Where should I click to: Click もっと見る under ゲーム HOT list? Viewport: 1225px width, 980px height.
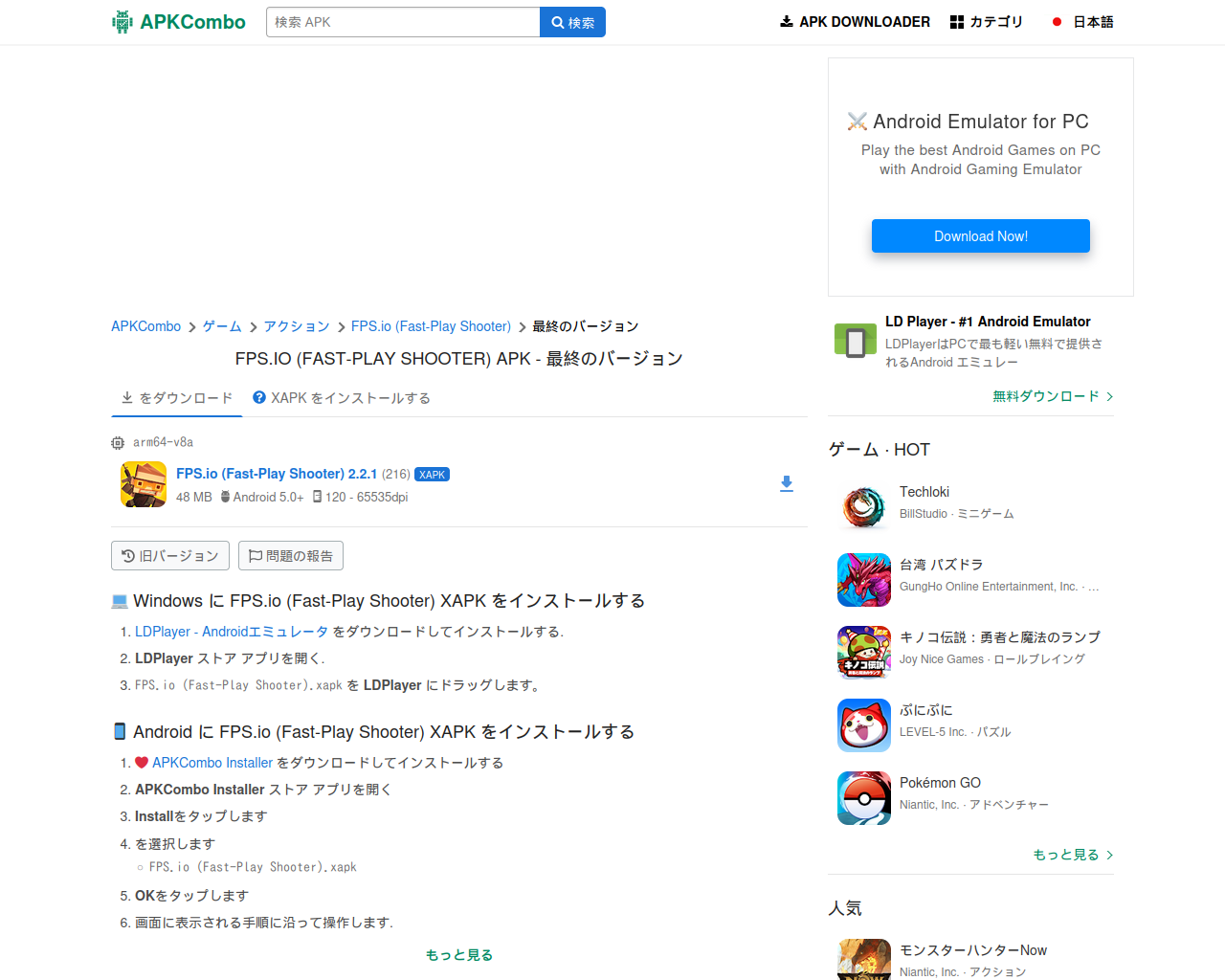pyautogui.click(x=1073, y=855)
